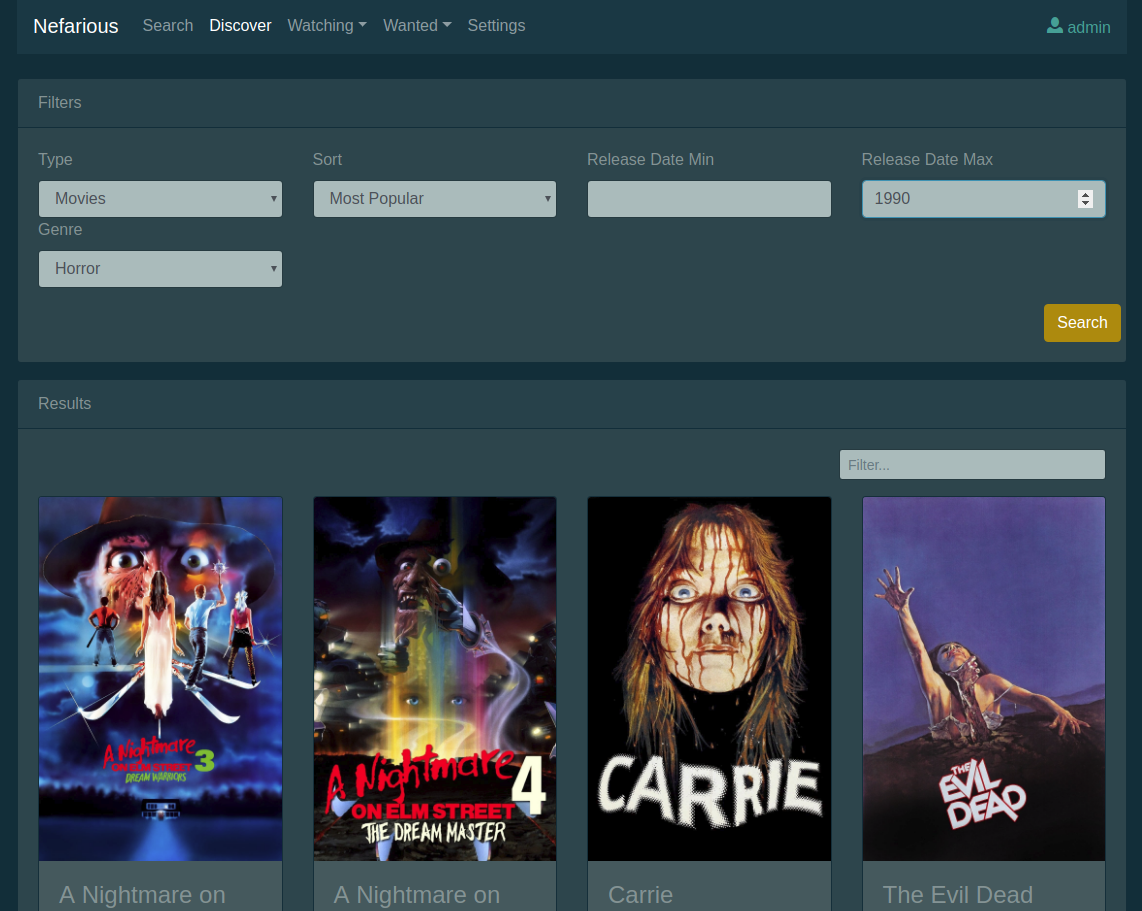
Task: Focus the Release Date Min field
Action: 709,199
